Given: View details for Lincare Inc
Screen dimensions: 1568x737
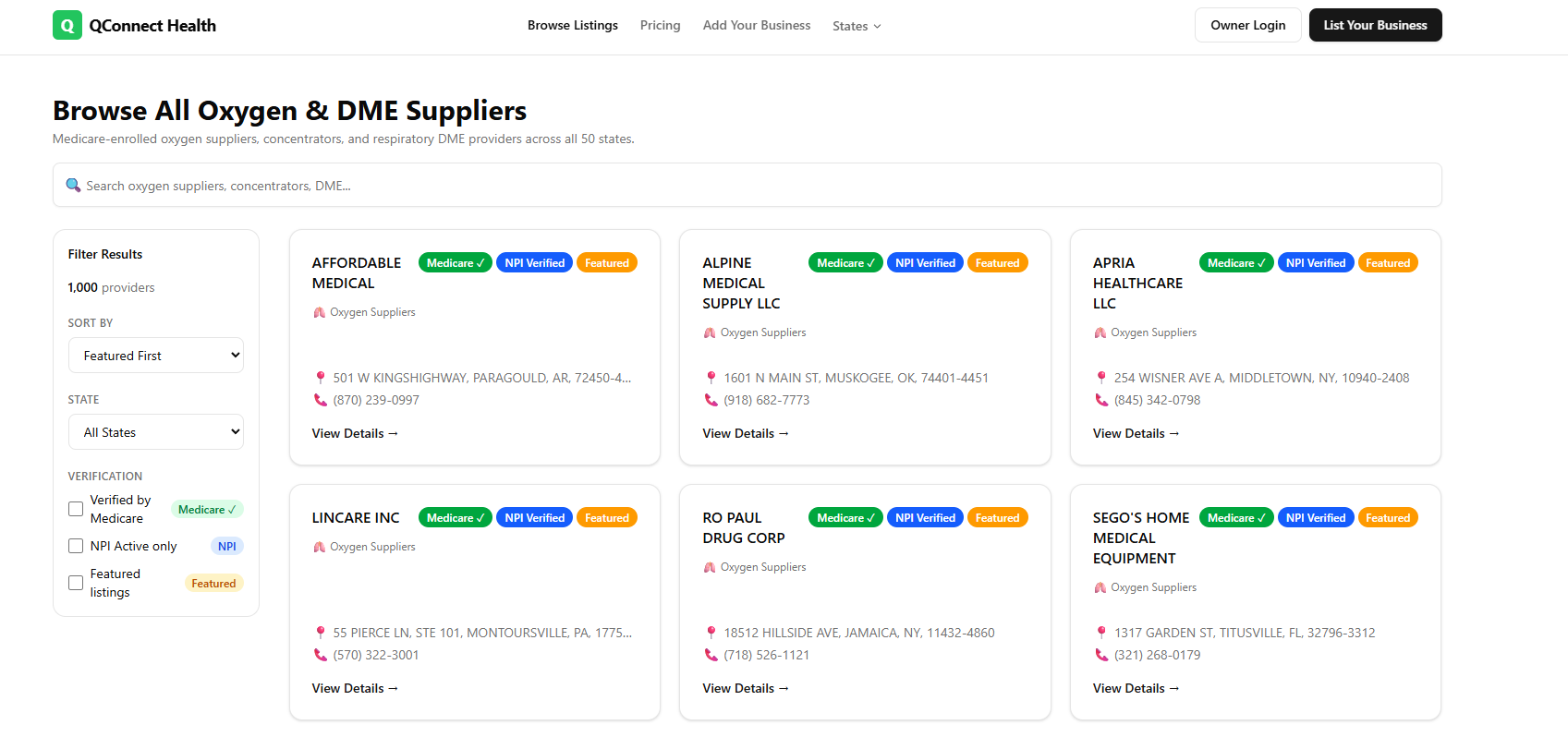Looking at the screenshot, I should tap(355, 688).
